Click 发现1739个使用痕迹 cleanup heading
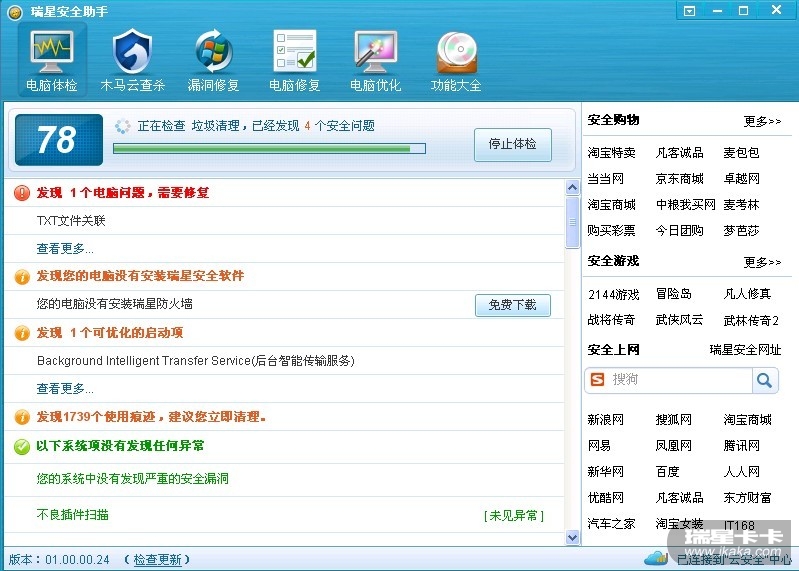This screenshot has height=571, width=799. click(x=151, y=417)
